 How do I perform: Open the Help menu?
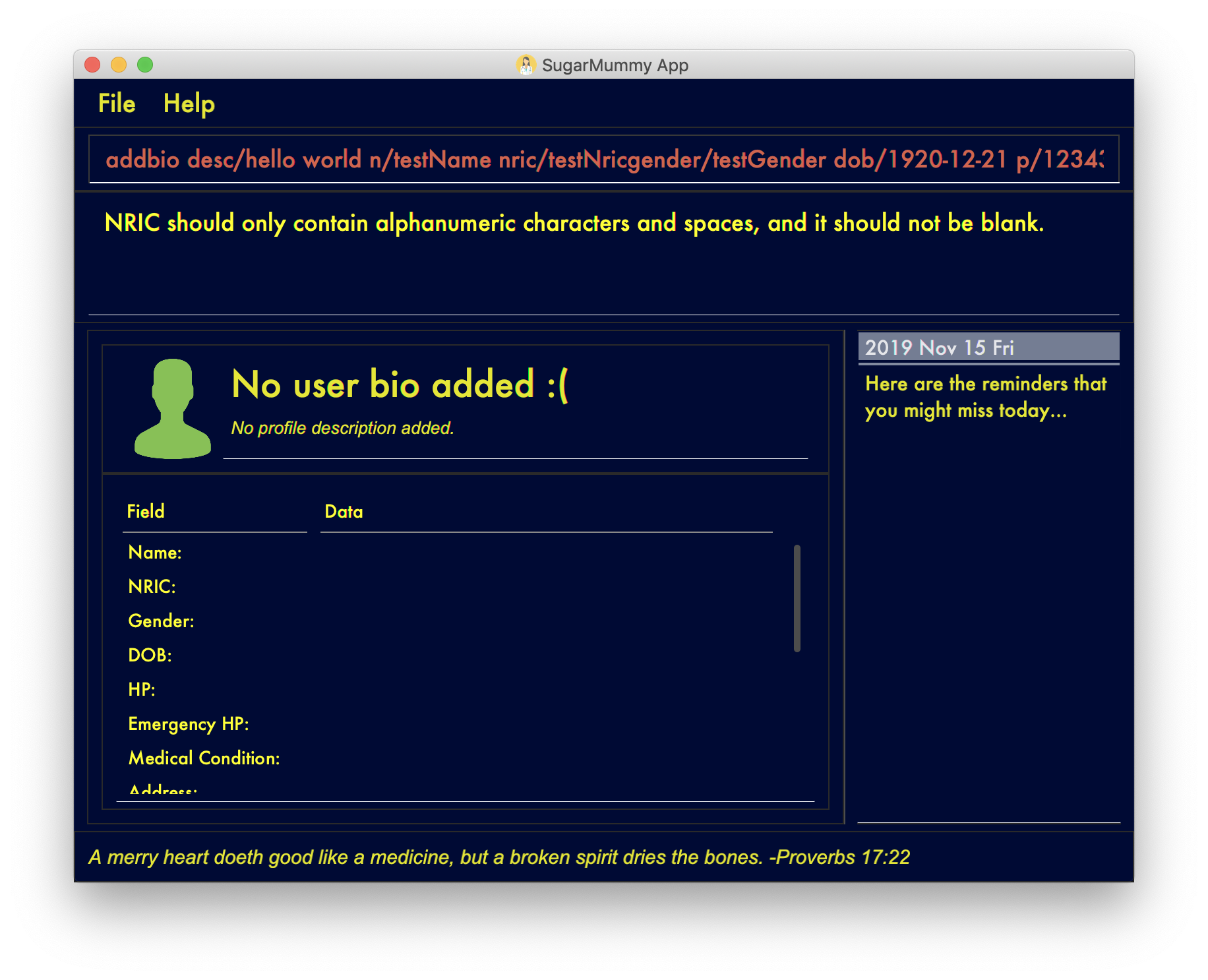(x=189, y=104)
